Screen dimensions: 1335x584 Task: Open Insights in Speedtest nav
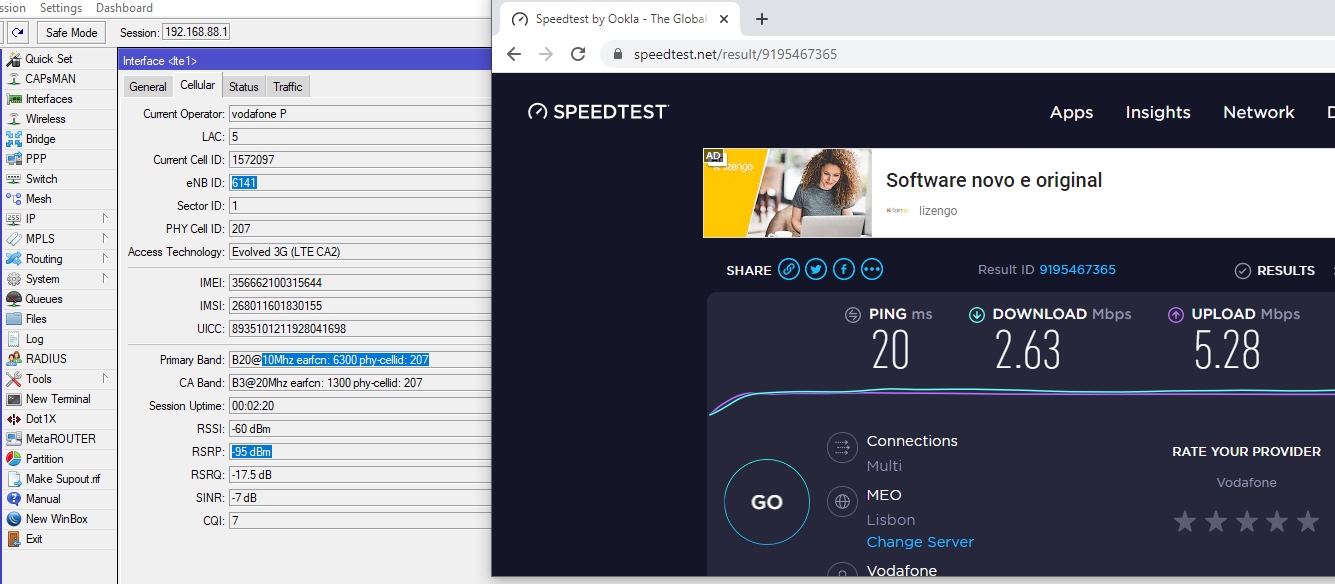click(1158, 112)
